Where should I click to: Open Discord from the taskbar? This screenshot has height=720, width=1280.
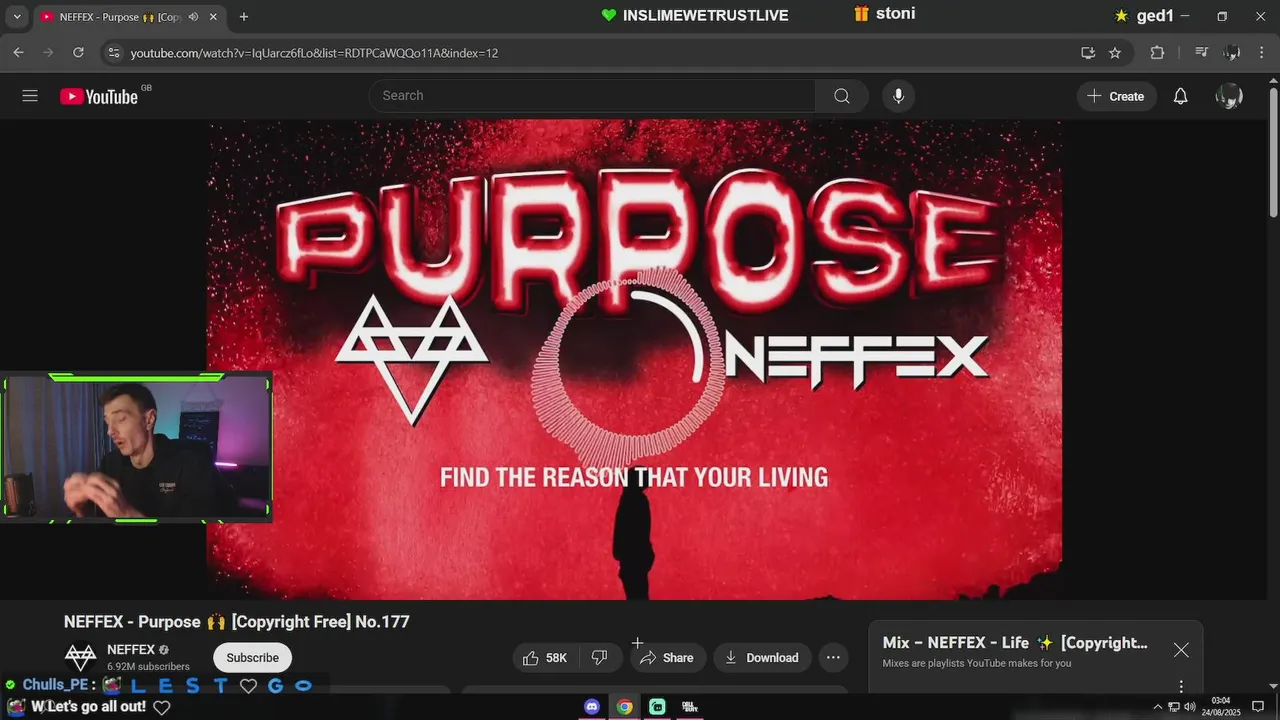click(592, 707)
